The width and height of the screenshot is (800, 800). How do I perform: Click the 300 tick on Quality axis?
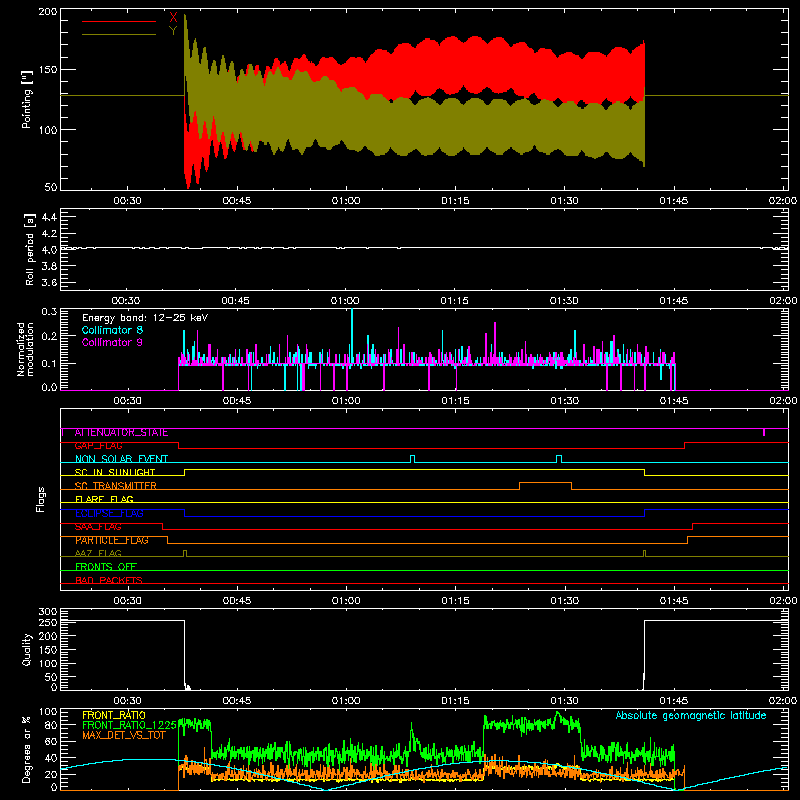[x=48, y=612]
